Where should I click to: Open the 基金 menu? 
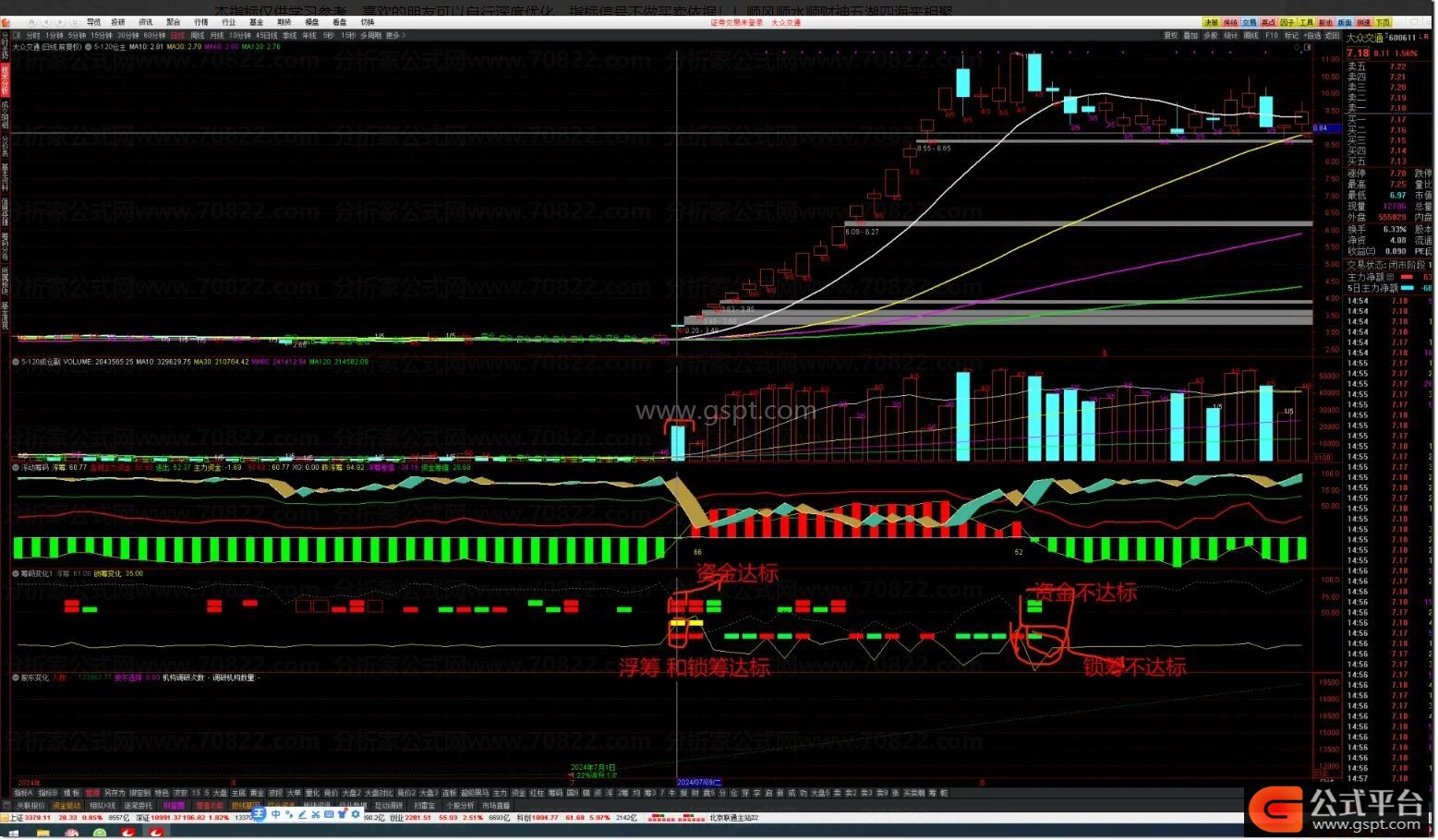pos(256,22)
